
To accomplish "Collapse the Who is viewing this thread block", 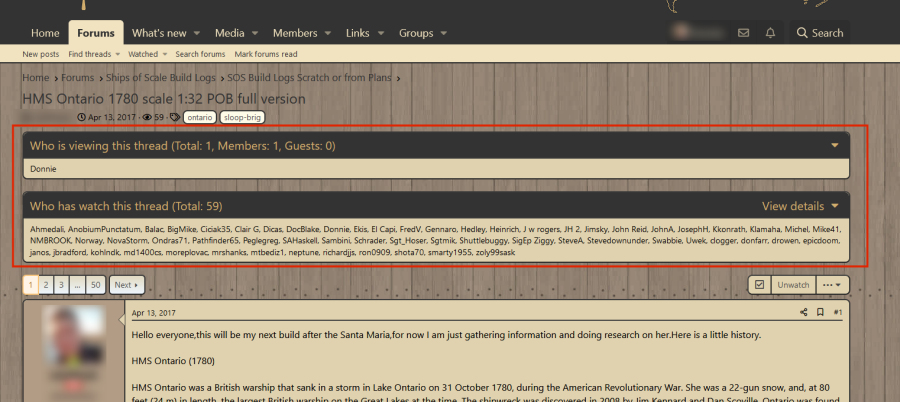I will pos(835,146).
